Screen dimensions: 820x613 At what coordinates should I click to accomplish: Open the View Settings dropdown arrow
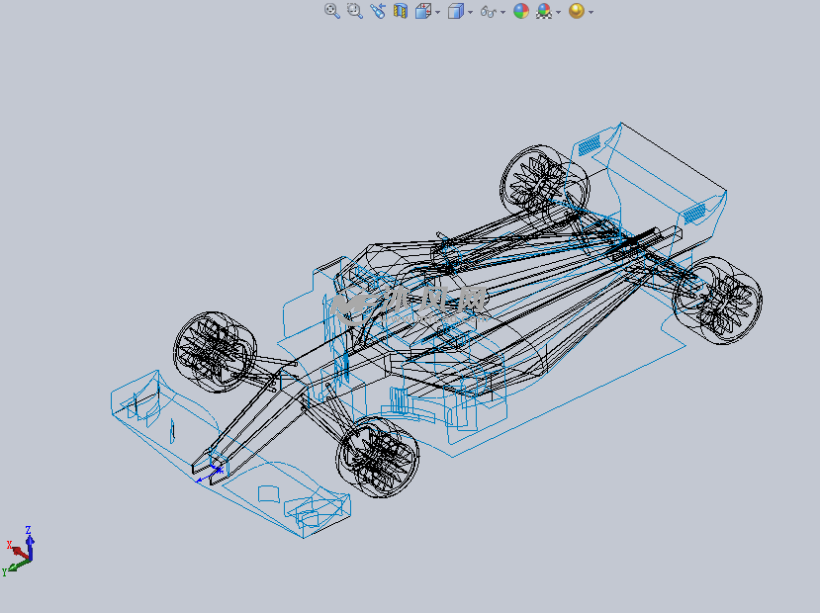click(591, 13)
